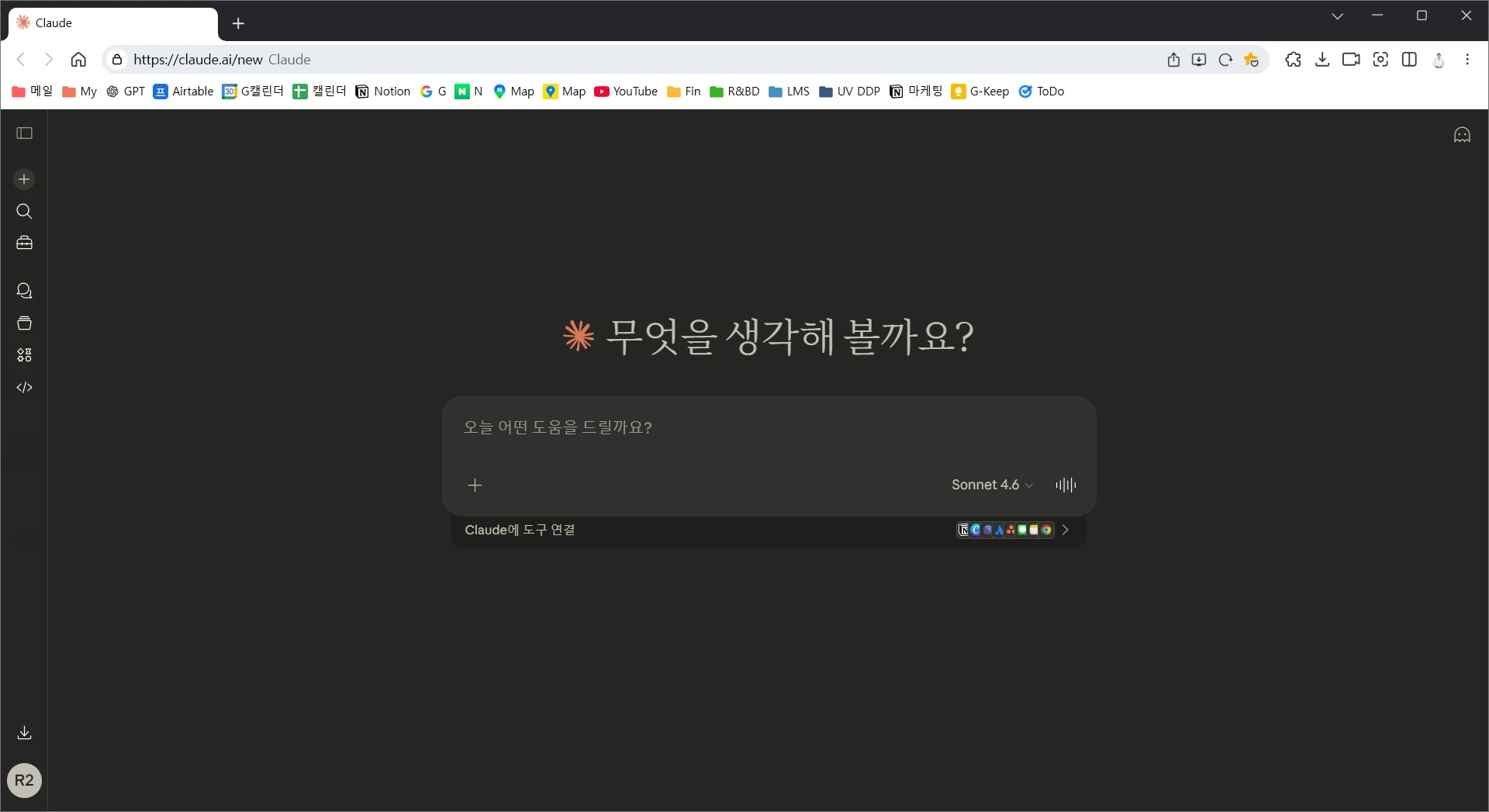
Task: Open the Map bookmark with the yellow icon
Action: 565,92
